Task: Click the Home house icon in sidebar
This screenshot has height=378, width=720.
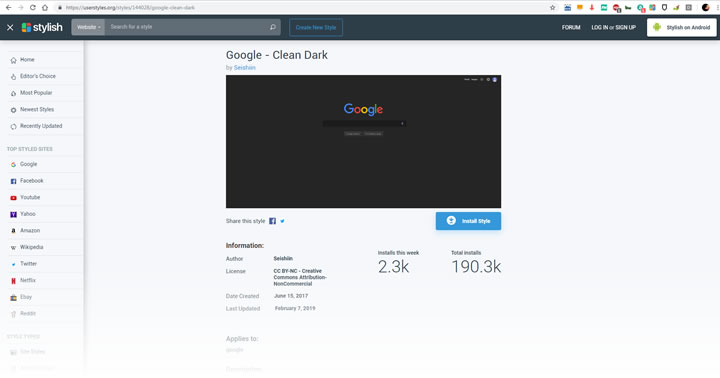Action: tap(13, 60)
